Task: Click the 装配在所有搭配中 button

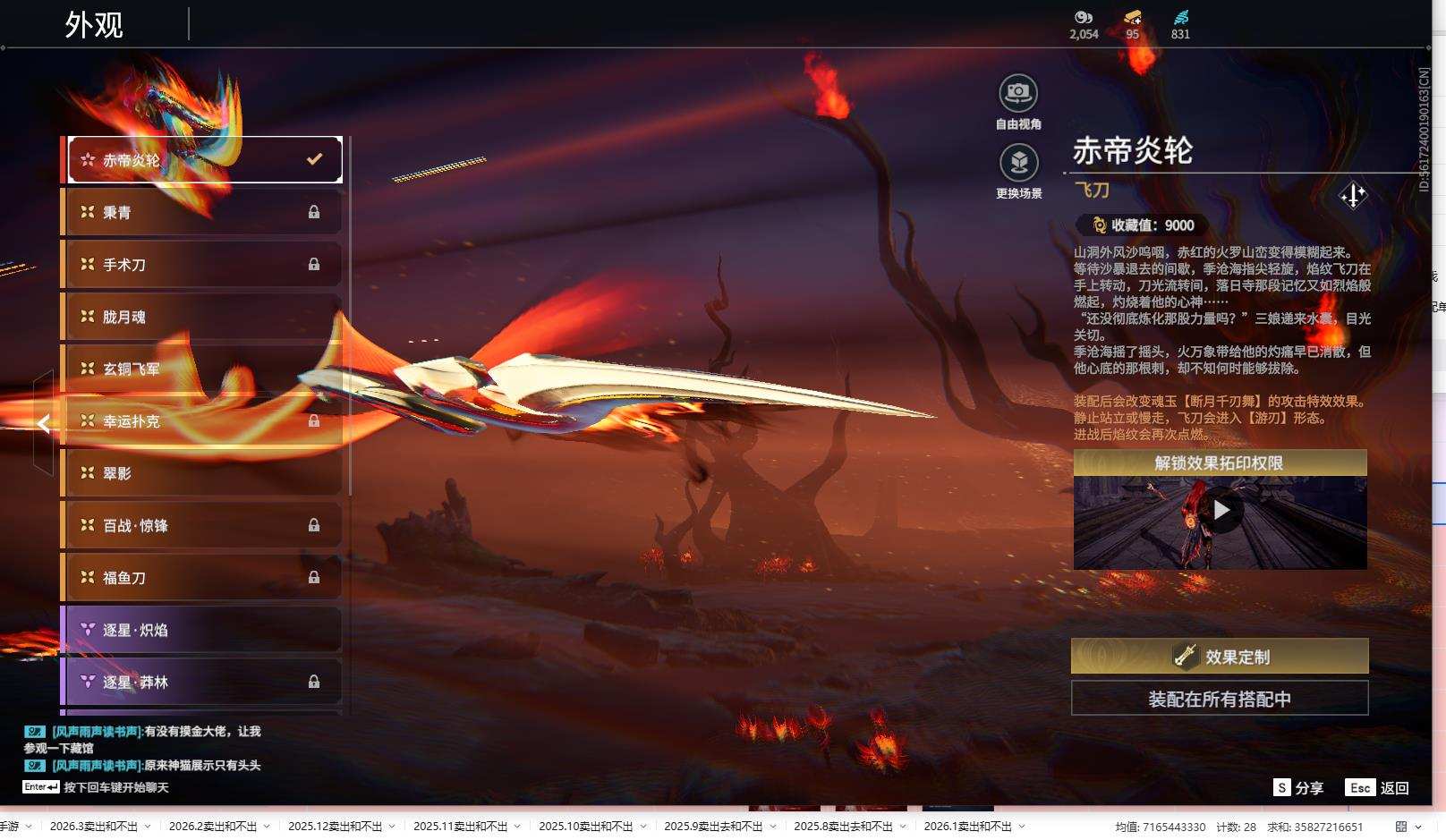Action: pos(1219,700)
